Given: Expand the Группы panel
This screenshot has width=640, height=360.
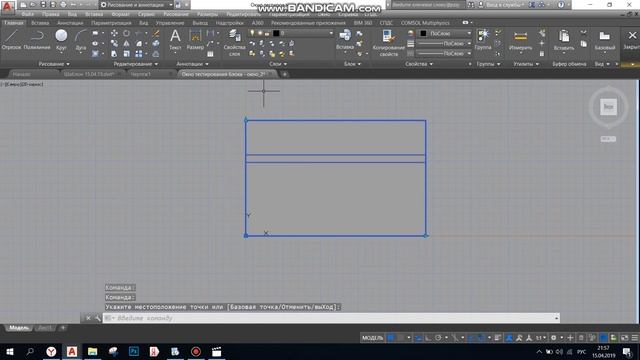Looking at the screenshot, I should pyautogui.click(x=488, y=64).
